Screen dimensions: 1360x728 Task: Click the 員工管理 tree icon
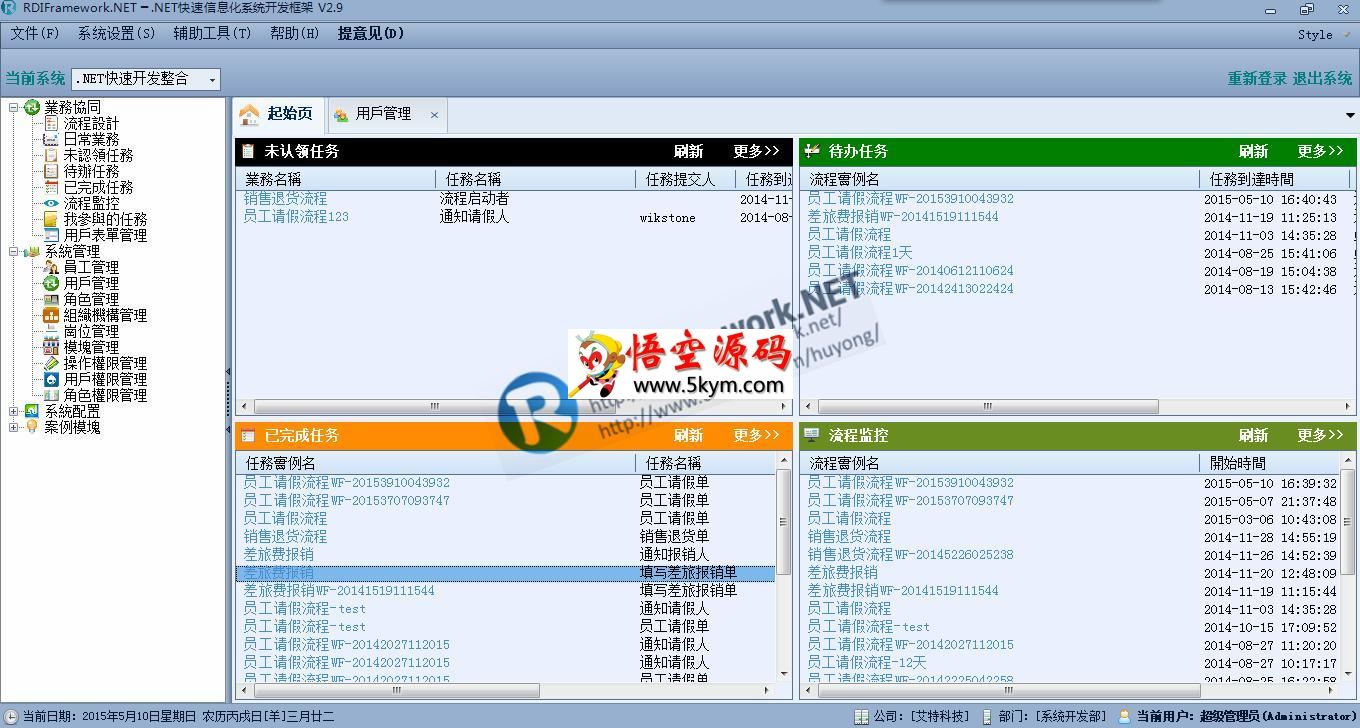51,267
